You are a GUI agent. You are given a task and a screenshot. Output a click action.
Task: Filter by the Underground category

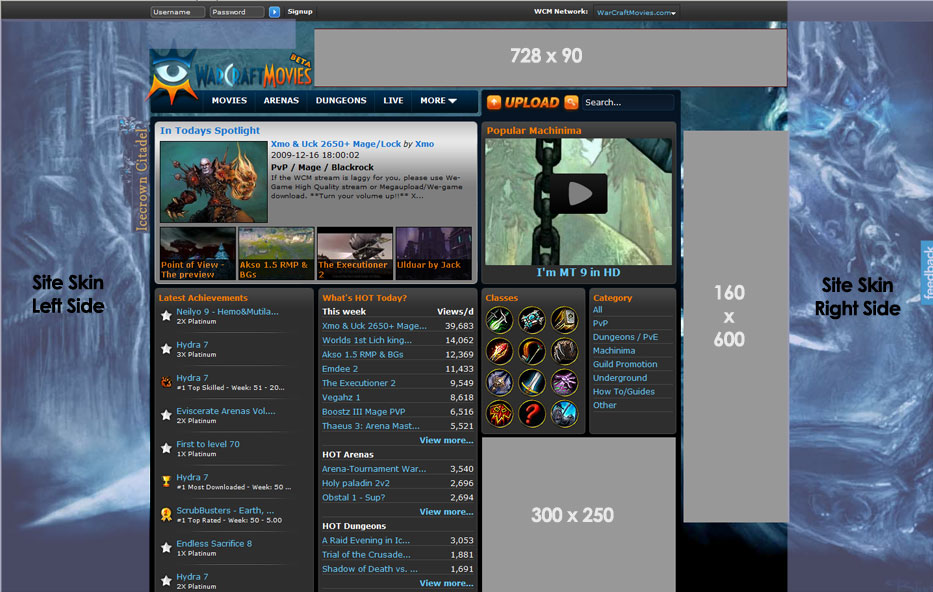click(620, 378)
